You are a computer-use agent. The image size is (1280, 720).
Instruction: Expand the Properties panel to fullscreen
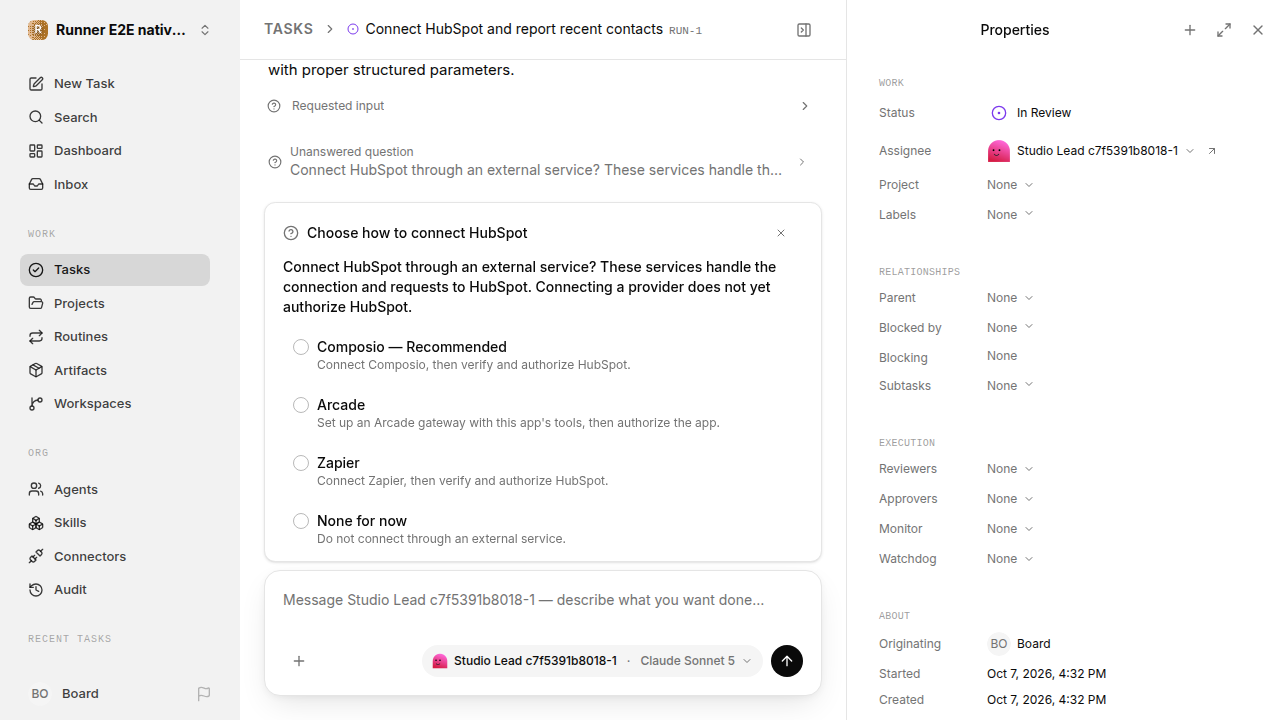(x=1224, y=30)
